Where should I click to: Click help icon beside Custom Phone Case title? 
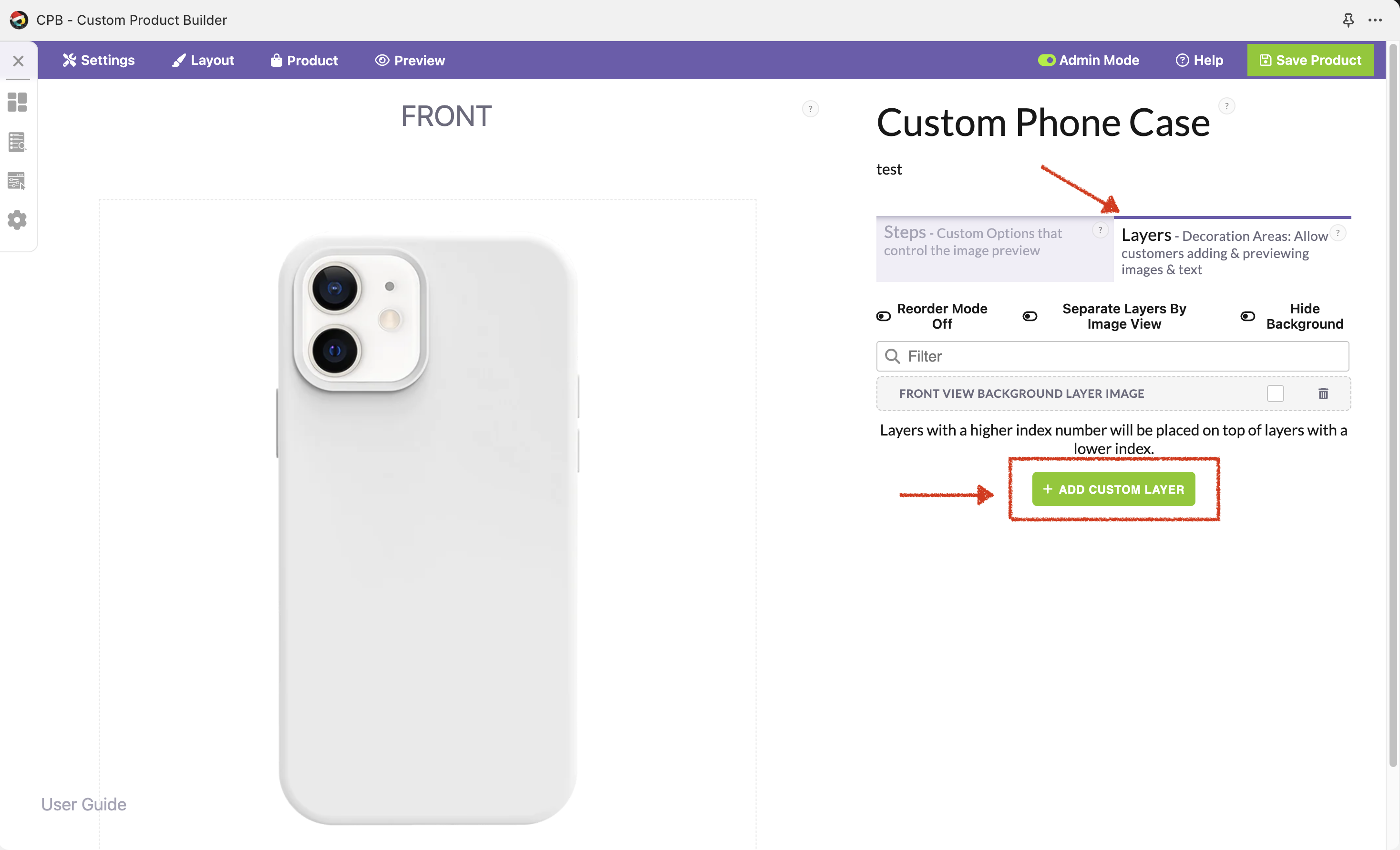pos(1227,106)
